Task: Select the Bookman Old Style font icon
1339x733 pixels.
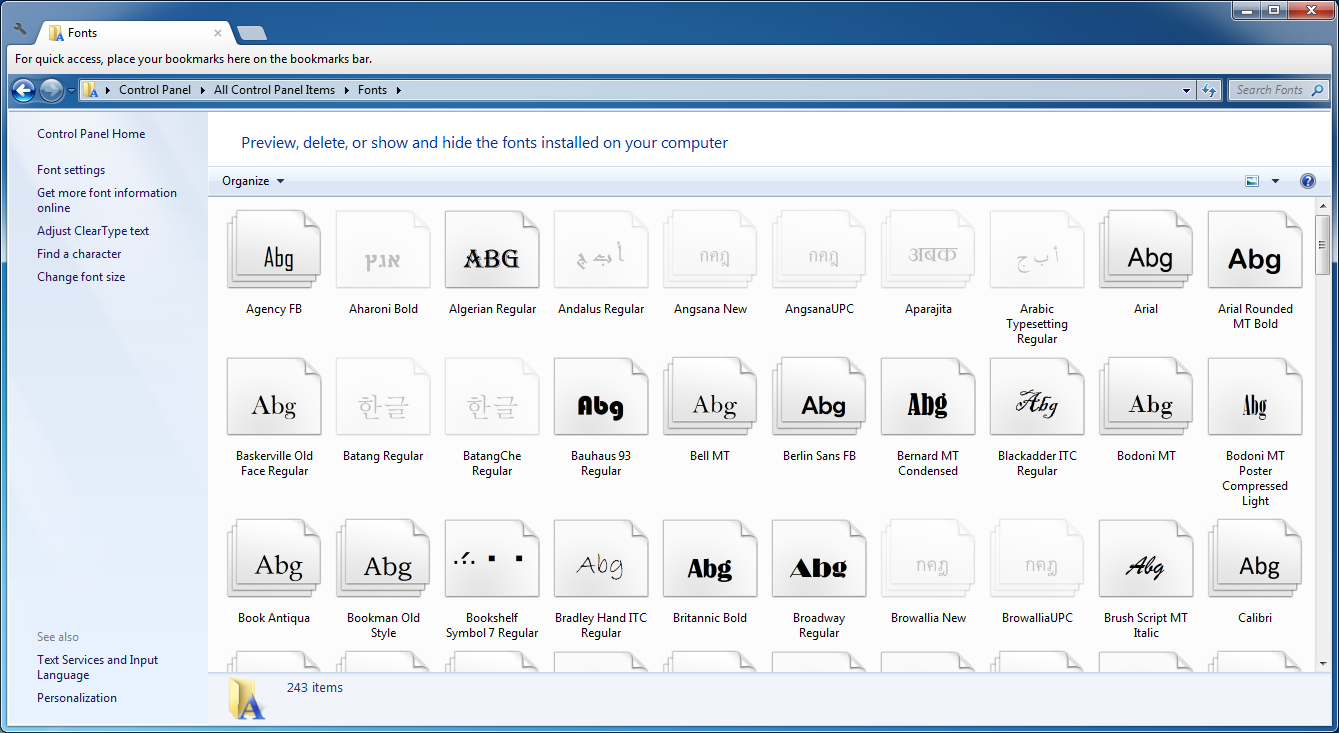Action: [x=383, y=560]
